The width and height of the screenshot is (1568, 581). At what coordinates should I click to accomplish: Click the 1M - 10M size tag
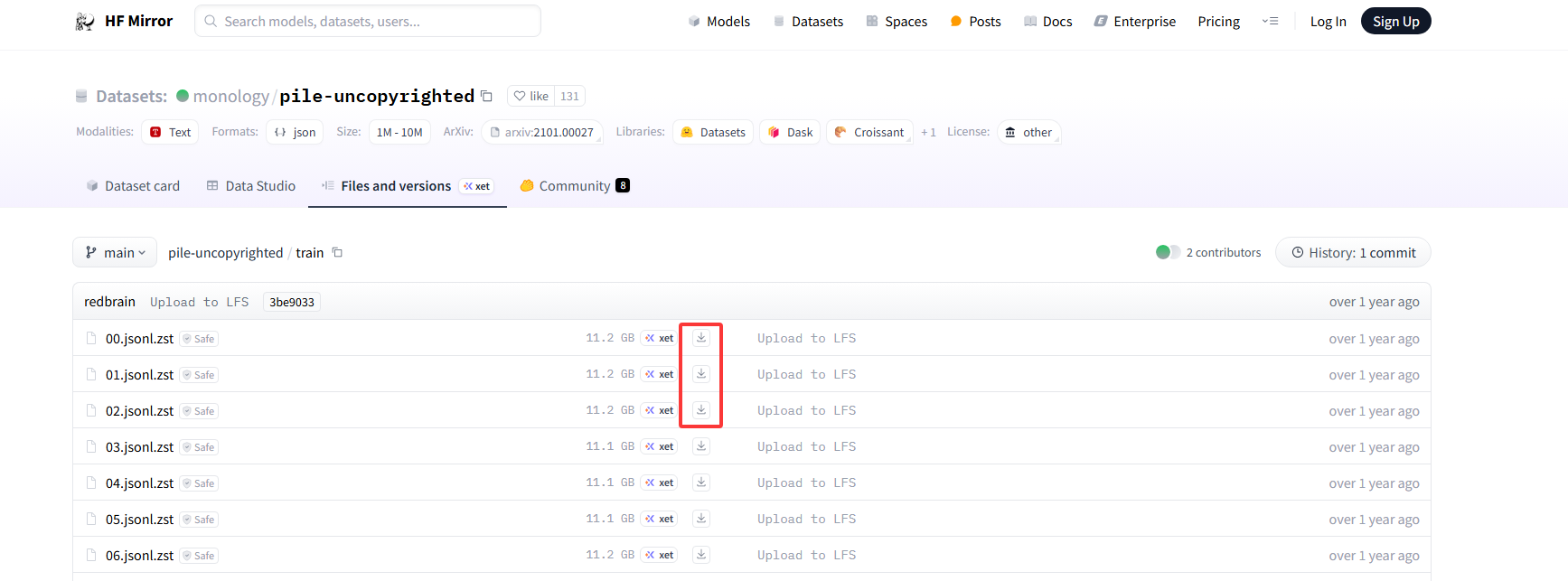[x=399, y=132]
